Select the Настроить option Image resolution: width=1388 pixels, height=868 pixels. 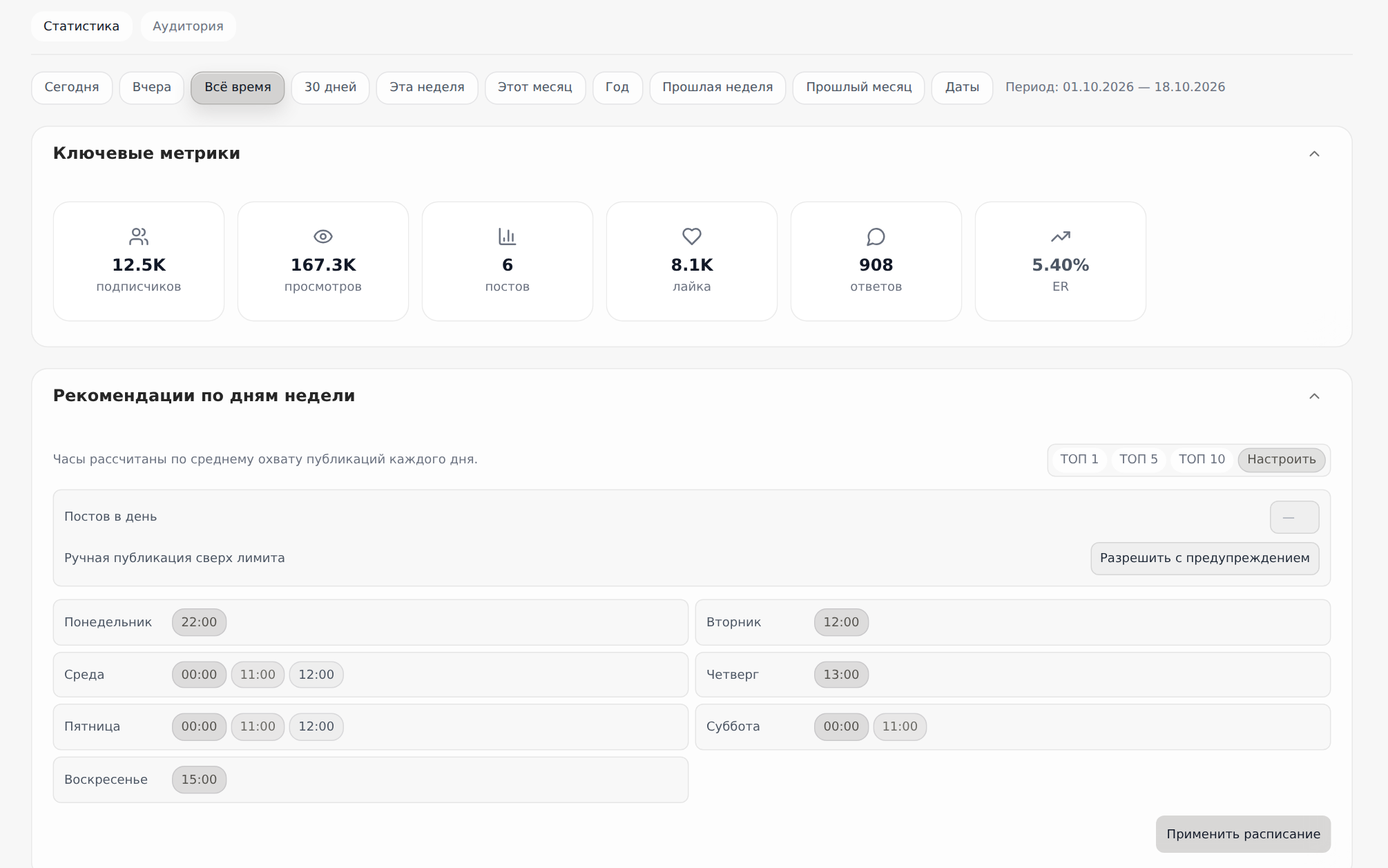pyautogui.click(x=1282, y=460)
